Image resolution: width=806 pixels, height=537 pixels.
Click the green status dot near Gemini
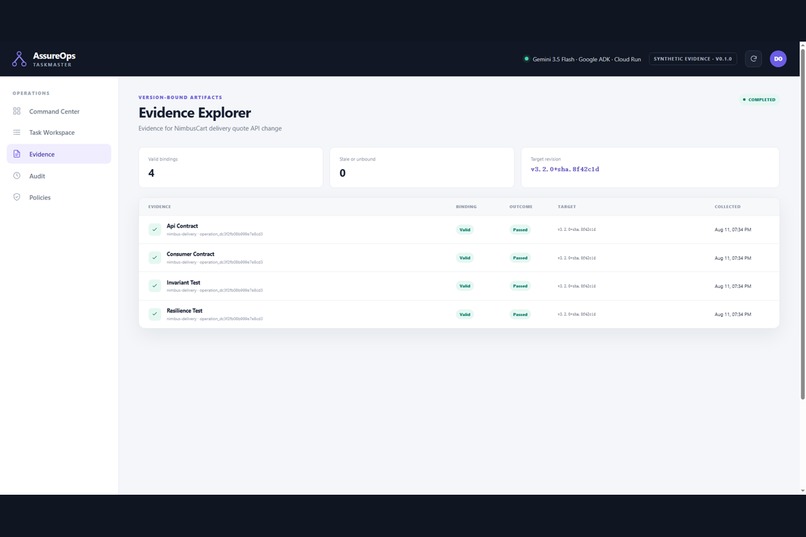526,59
